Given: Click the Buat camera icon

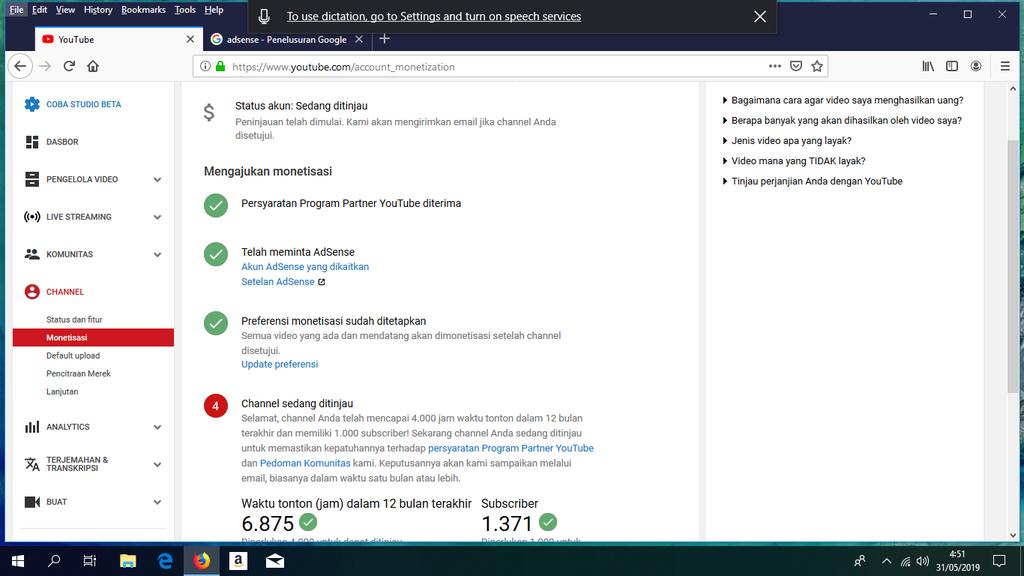Looking at the screenshot, I should 31,502.
